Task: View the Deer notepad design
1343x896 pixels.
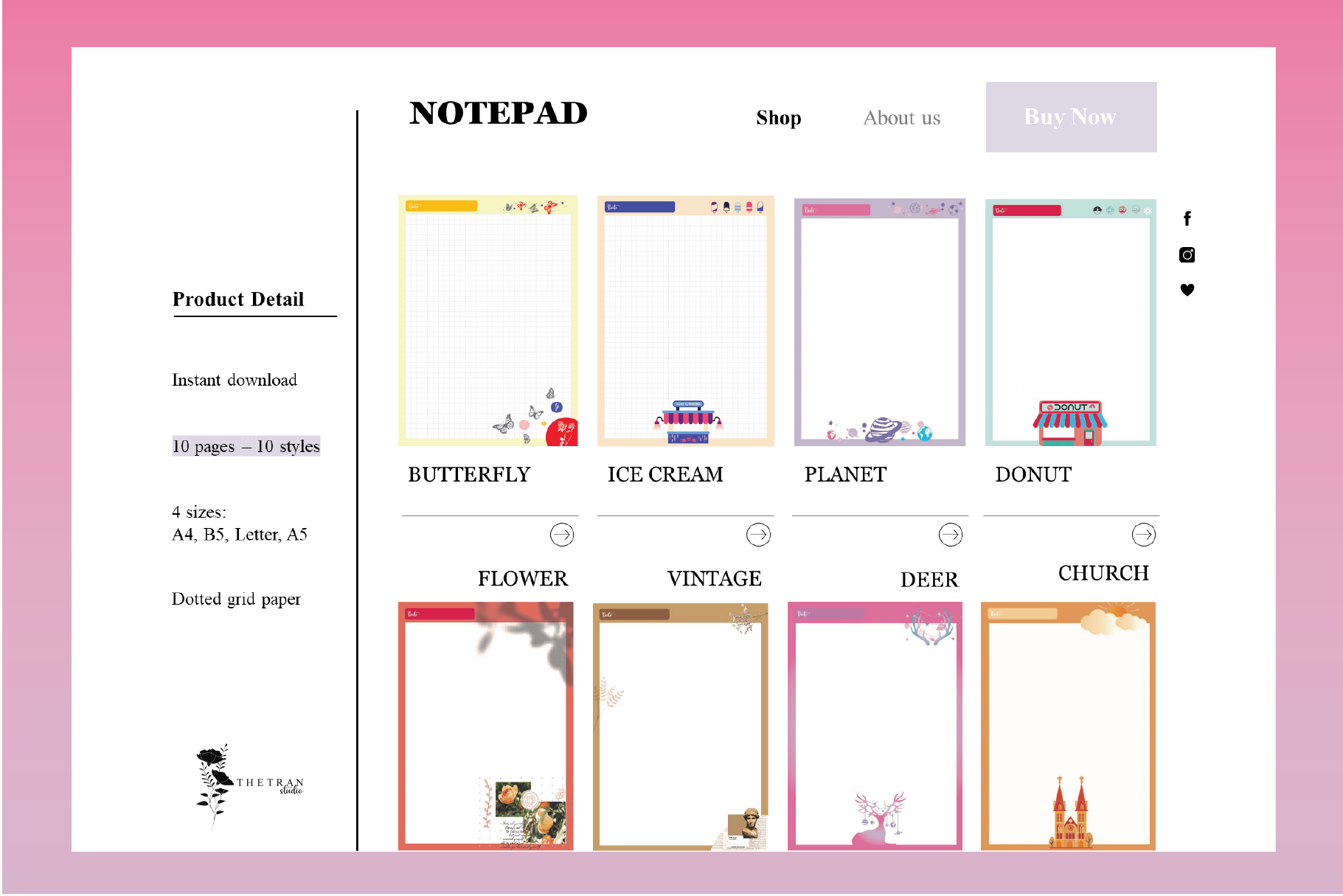Action: [875, 726]
